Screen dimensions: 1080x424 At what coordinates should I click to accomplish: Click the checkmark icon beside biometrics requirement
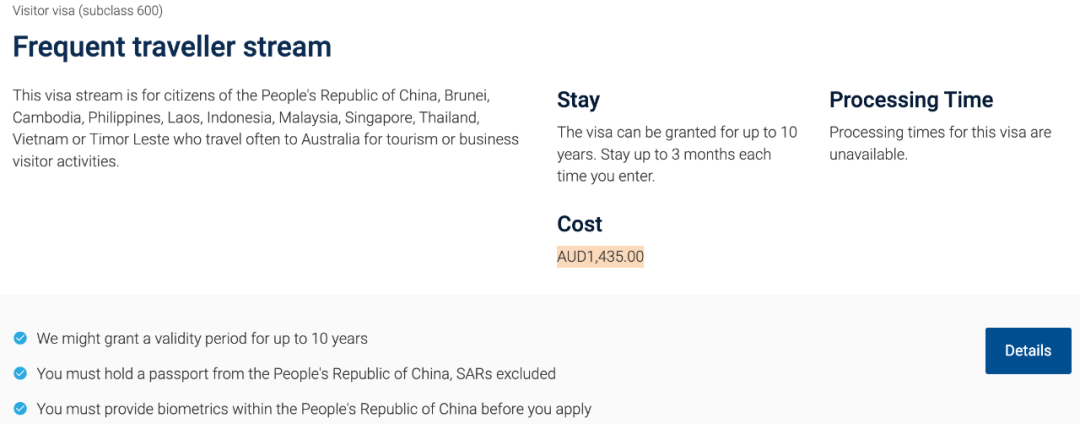click(x=20, y=409)
